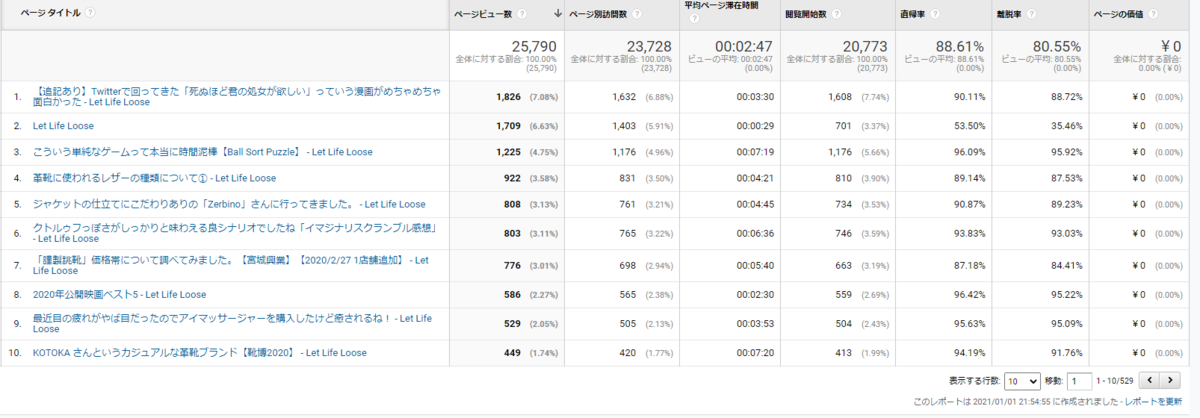Open the Ball Sort Puzzle page title link
Image resolution: width=1200 pixels, height=418 pixels.
[x=202, y=152]
